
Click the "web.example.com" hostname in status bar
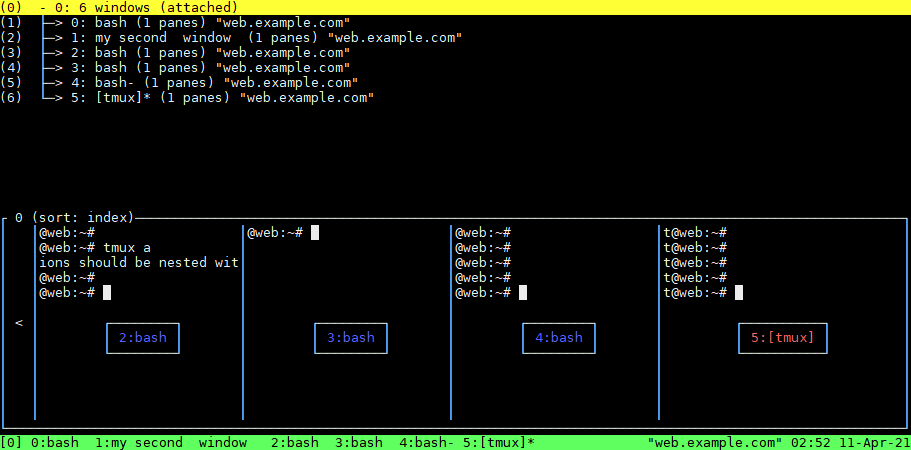(x=714, y=442)
